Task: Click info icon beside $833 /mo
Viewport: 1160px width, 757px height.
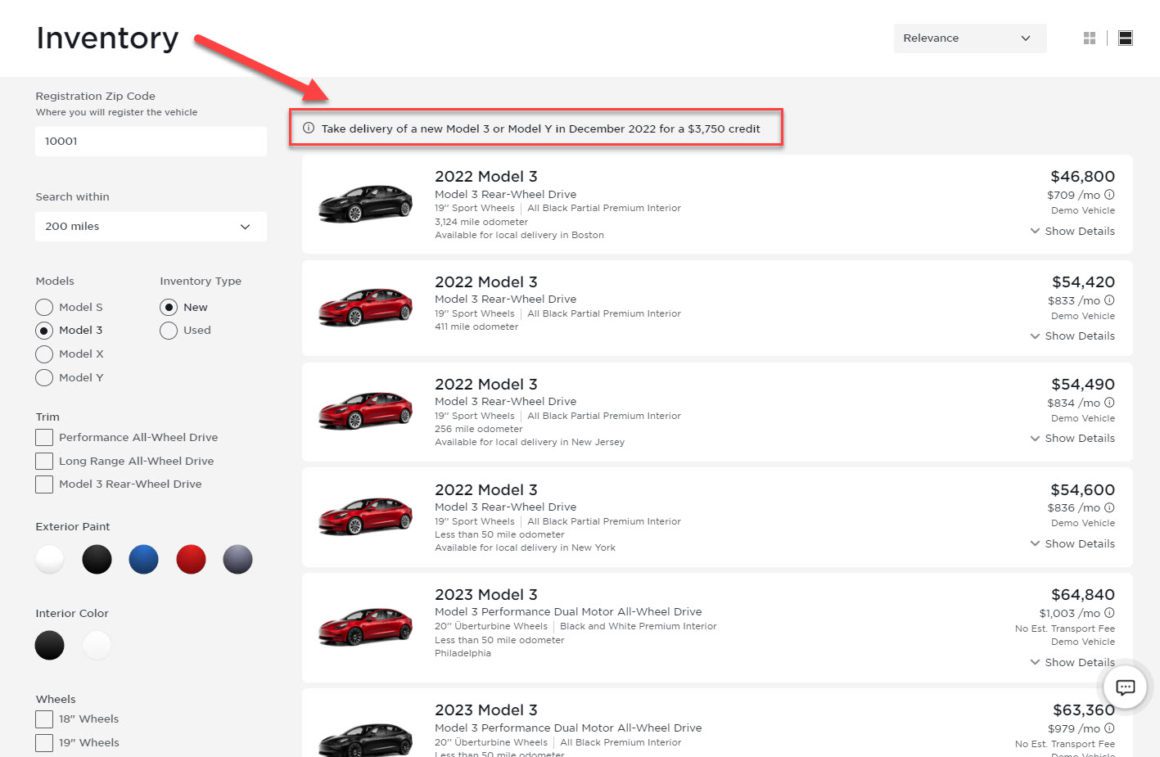Action: (x=1109, y=300)
